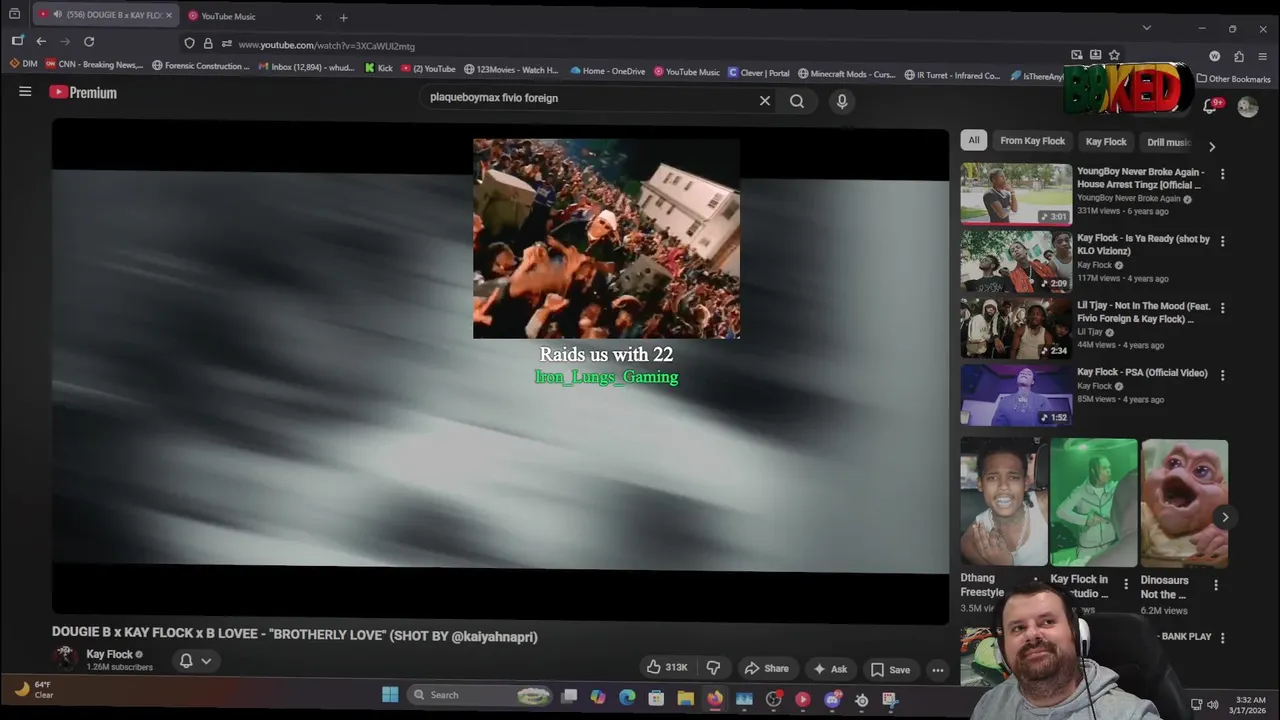Open Kay Flock channel avatar
Viewport: 1280px width, 720px height.
point(66,658)
